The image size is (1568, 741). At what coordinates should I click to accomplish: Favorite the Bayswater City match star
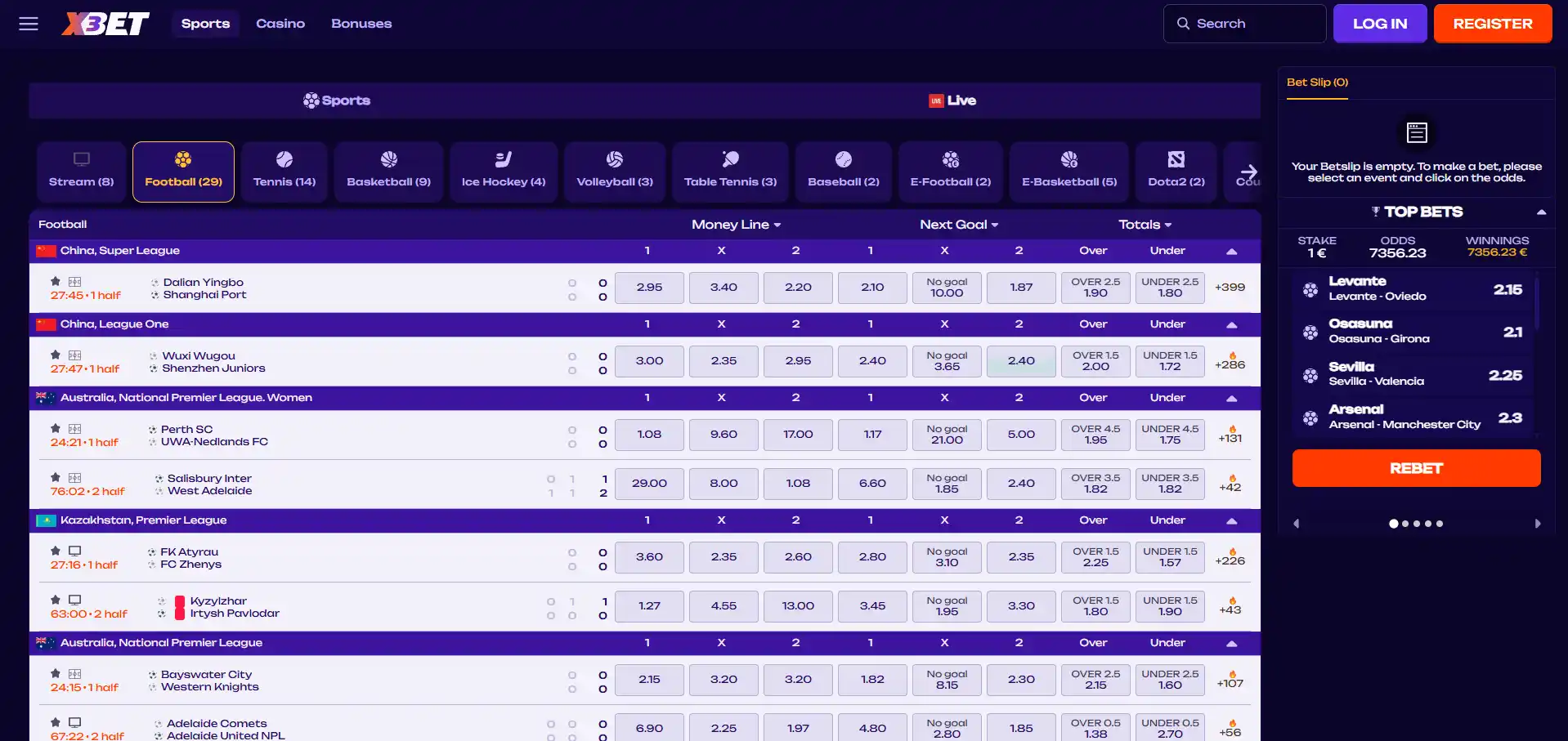56,674
